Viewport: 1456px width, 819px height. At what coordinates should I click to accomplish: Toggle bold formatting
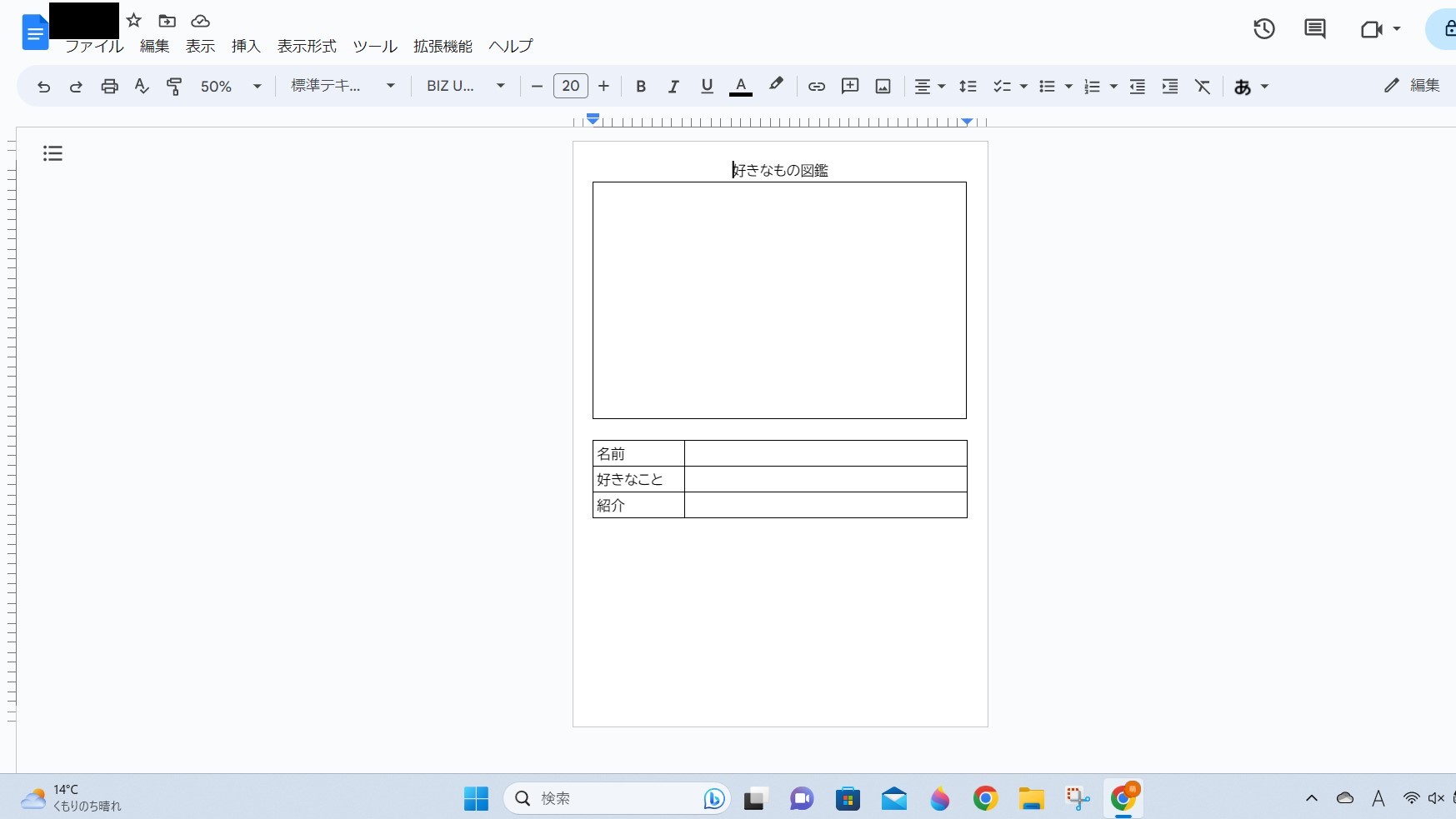641,87
